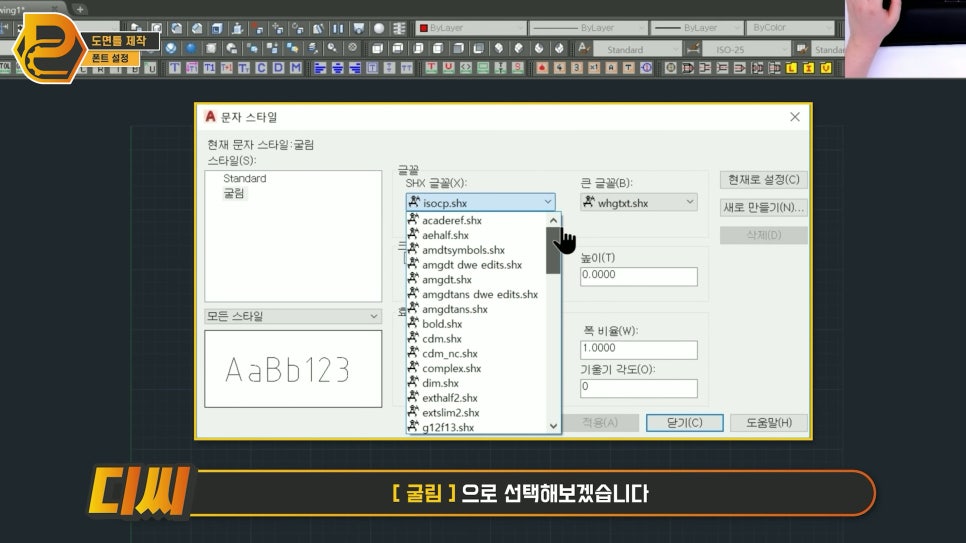Click font list scrollbar down arrow
966x543 pixels.
553,426
